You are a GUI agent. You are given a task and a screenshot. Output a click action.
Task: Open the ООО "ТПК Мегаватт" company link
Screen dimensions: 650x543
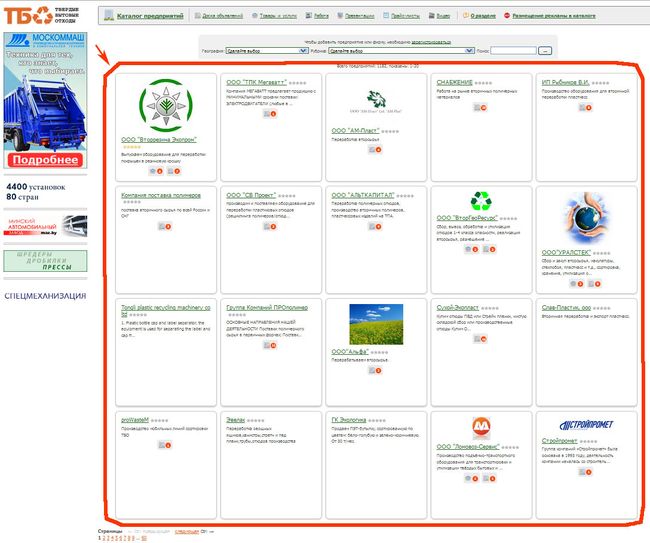pos(256,82)
